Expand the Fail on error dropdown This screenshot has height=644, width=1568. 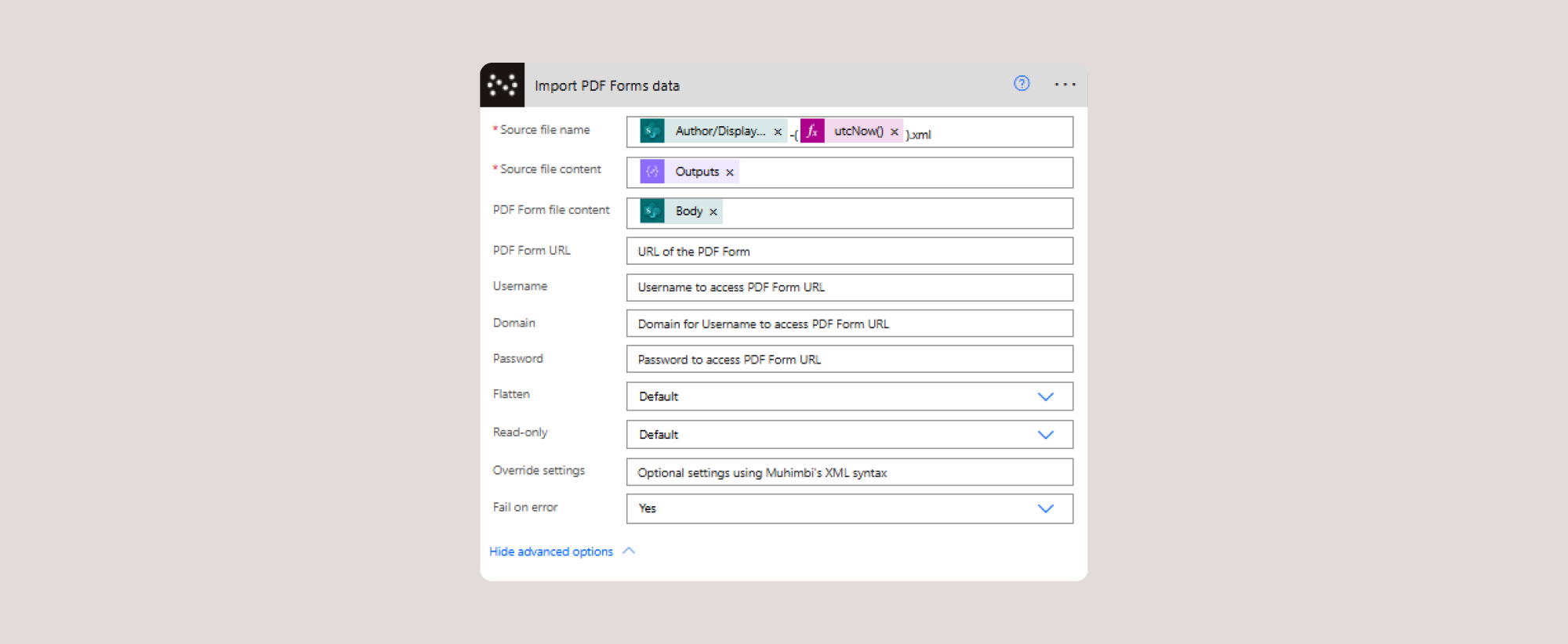coord(1045,508)
